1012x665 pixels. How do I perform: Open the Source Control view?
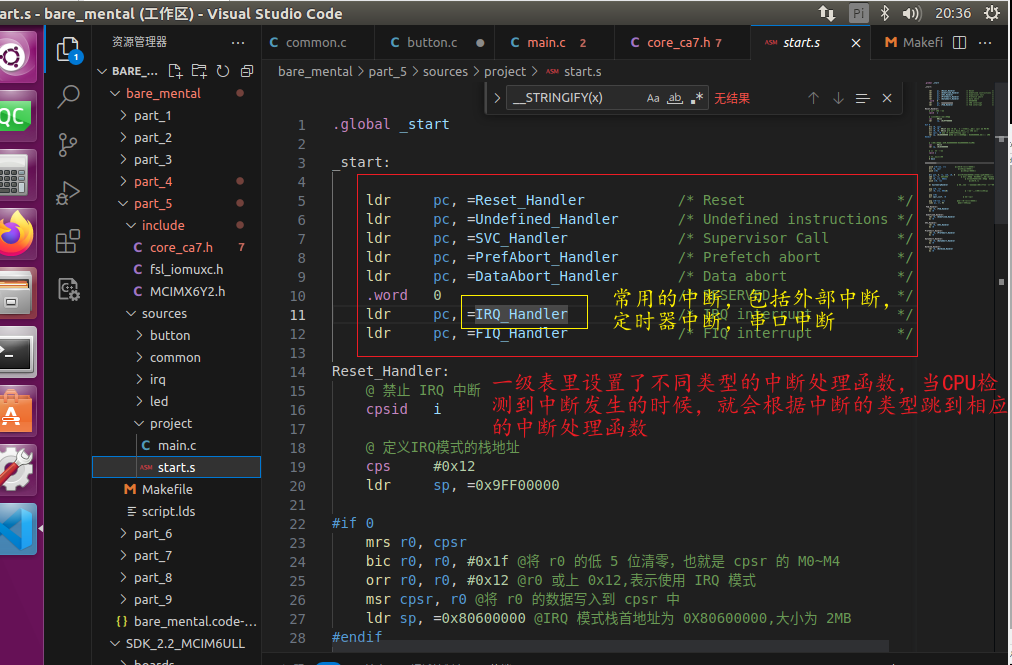(67, 145)
